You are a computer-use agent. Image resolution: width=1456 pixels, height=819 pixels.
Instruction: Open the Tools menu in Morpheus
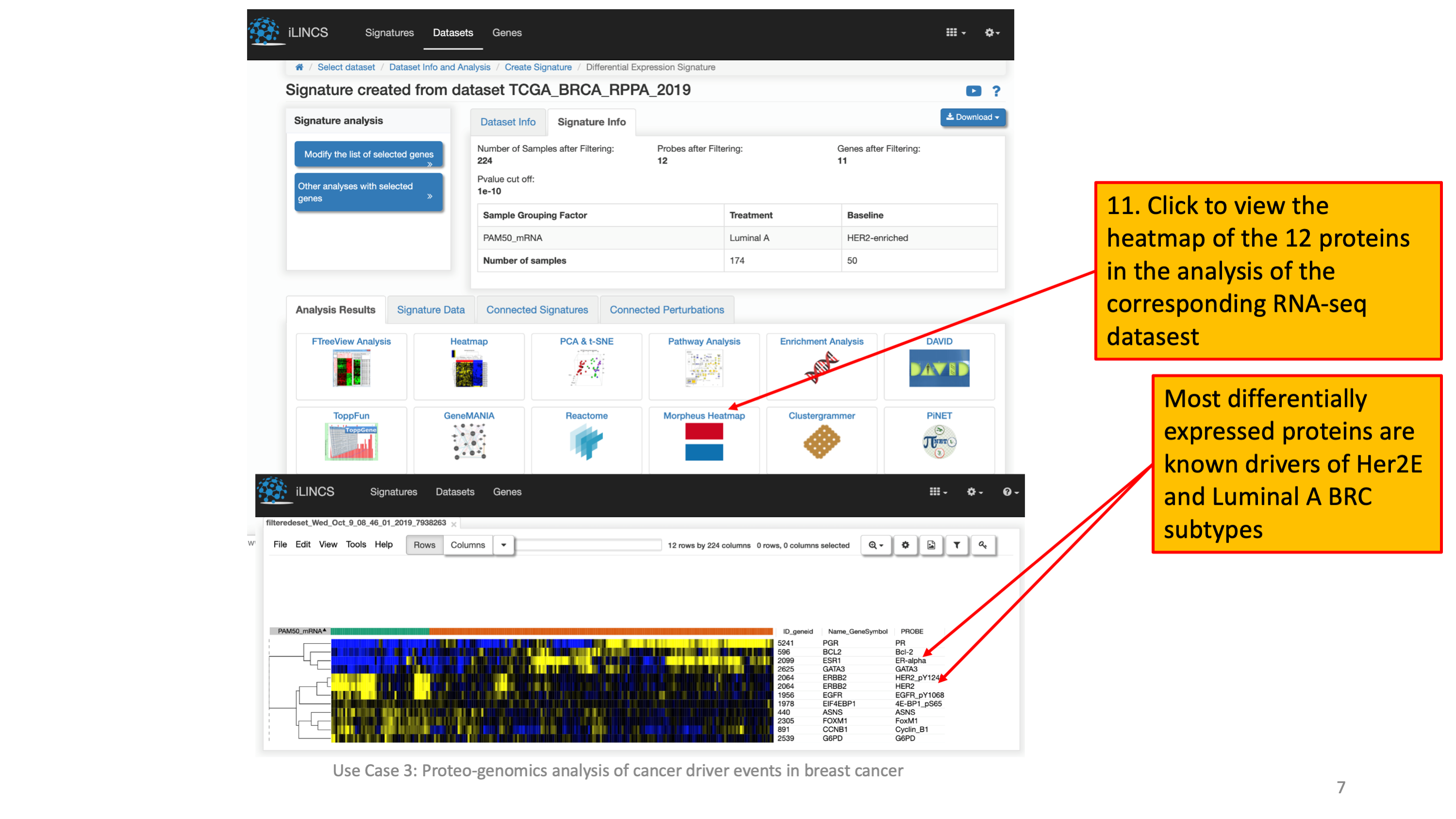(x=355, y=544)
